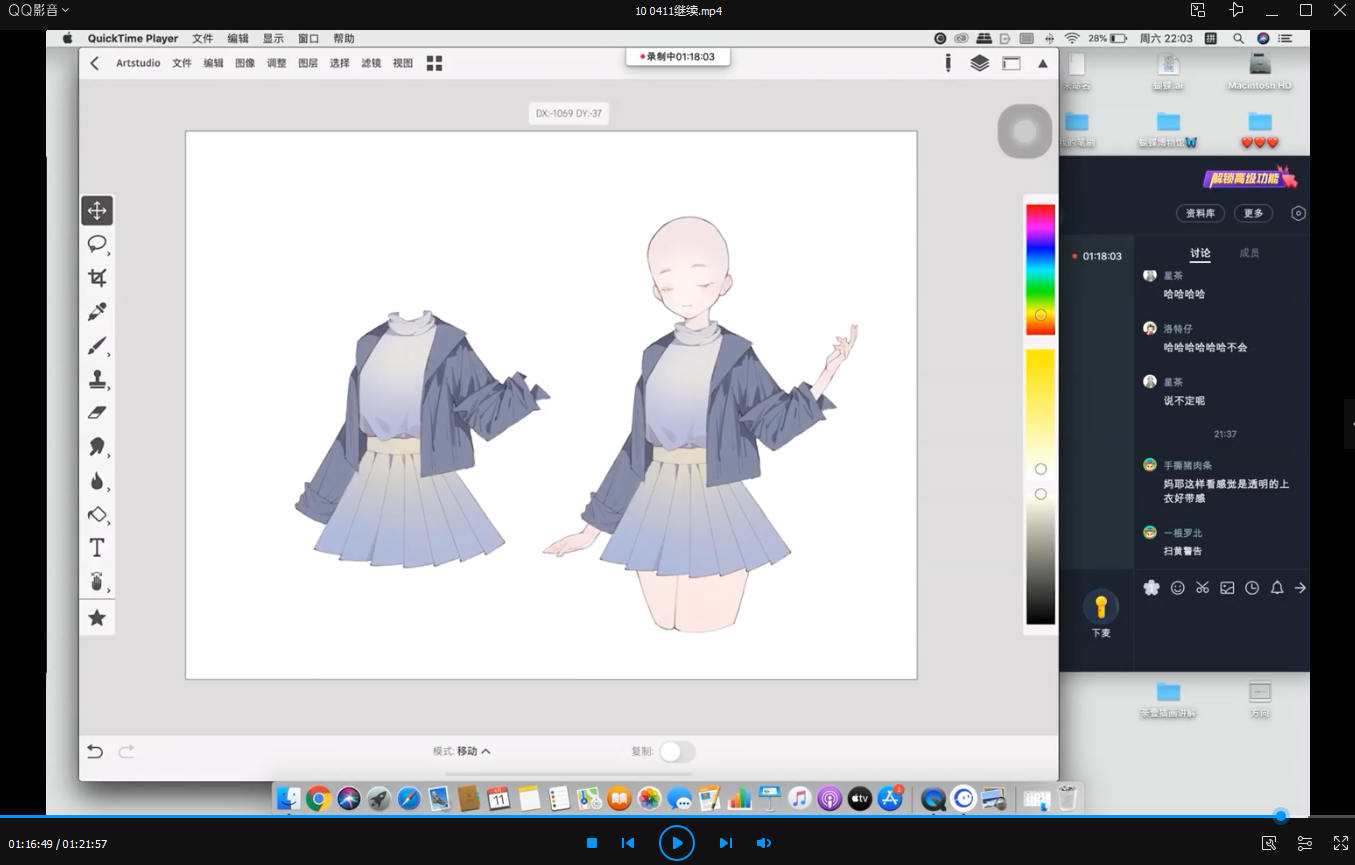Collapse Artstudio top bar with triangle
The height and width of the screenshot is (865, 1355).
1043,63
